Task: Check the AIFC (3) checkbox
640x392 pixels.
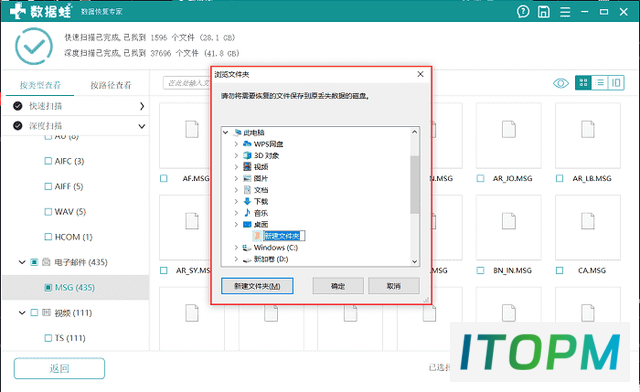Action: (48, 161)
